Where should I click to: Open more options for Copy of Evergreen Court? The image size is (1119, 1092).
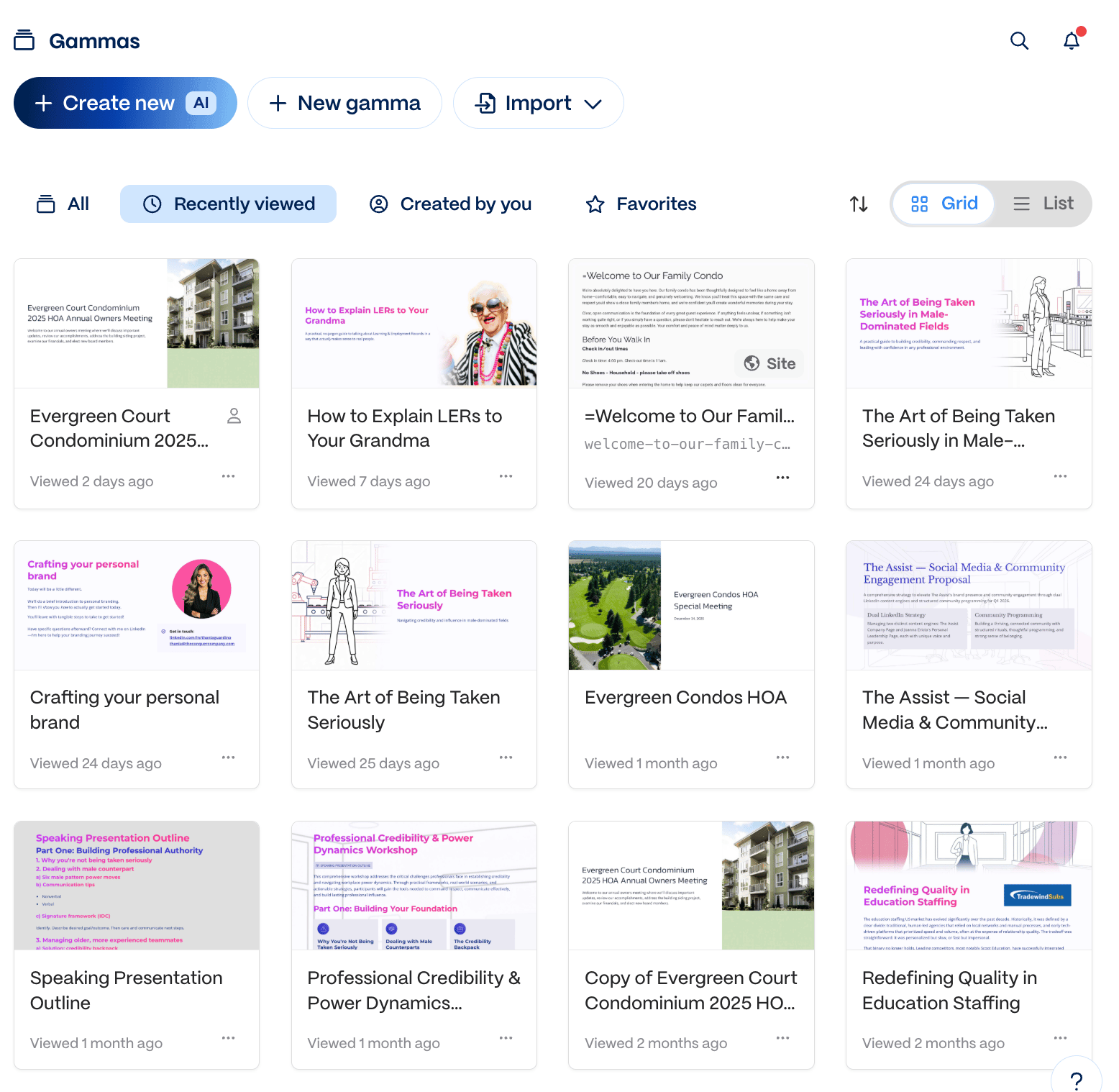pos(783,1038)
